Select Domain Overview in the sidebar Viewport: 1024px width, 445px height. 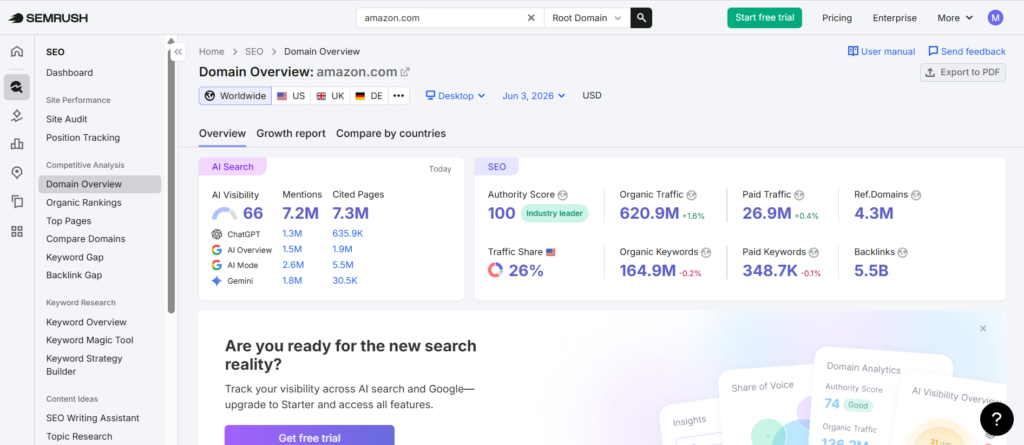[x=100, y=184]
